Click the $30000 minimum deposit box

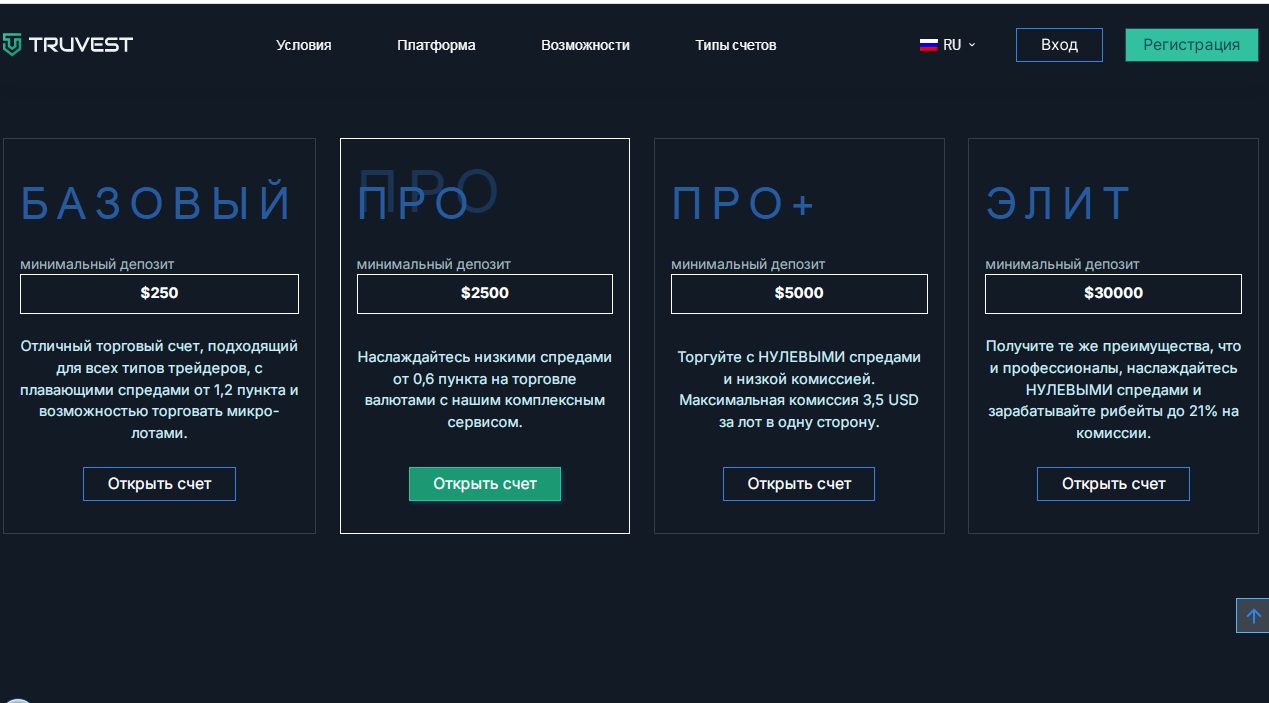pos(1113,294)
